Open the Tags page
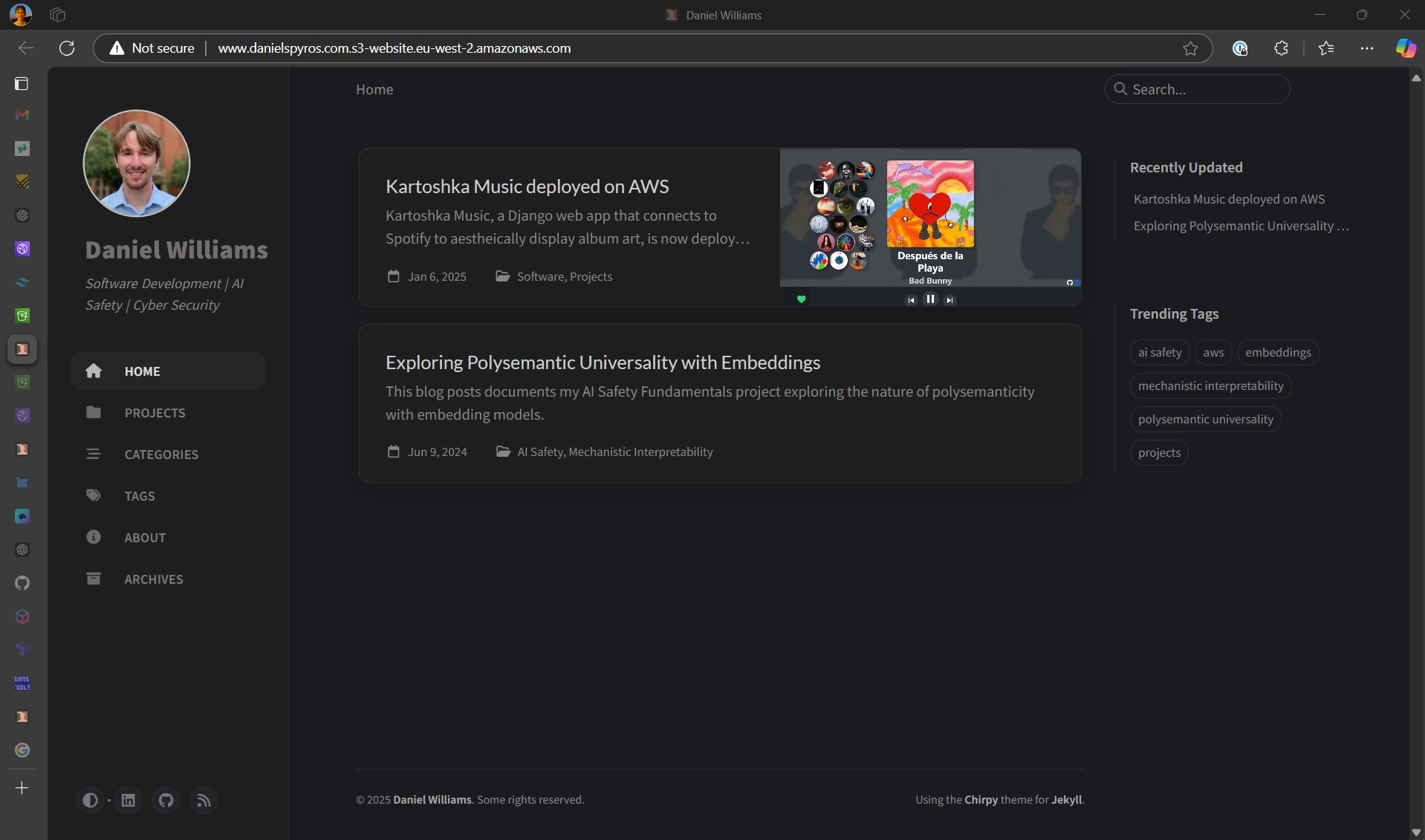This screenshot has height=840, width=1425. pos(168,495)
